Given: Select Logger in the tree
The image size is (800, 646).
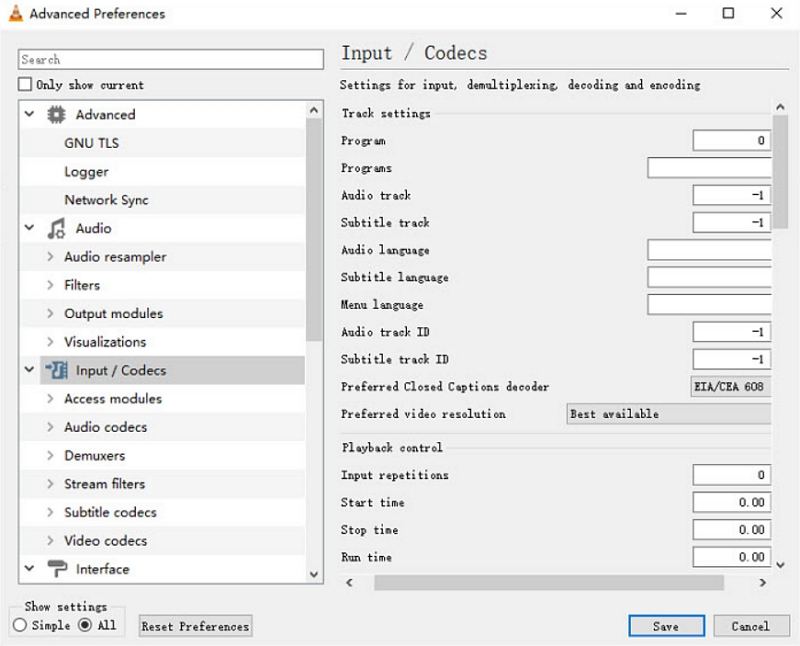Looking at the screenshot, I should click(86, 171).
